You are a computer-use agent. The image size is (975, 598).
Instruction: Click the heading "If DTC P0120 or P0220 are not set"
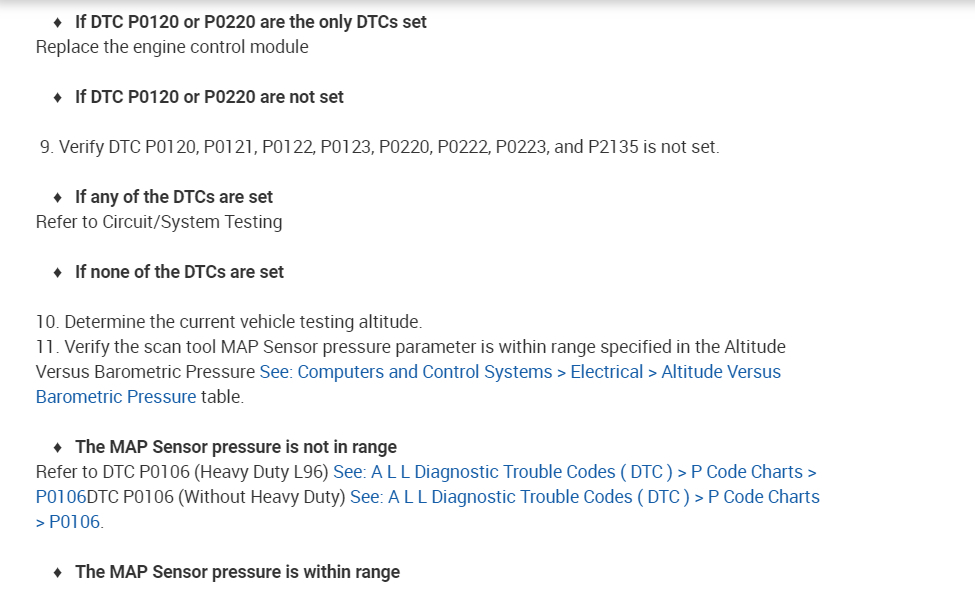[x=209, y=97]
